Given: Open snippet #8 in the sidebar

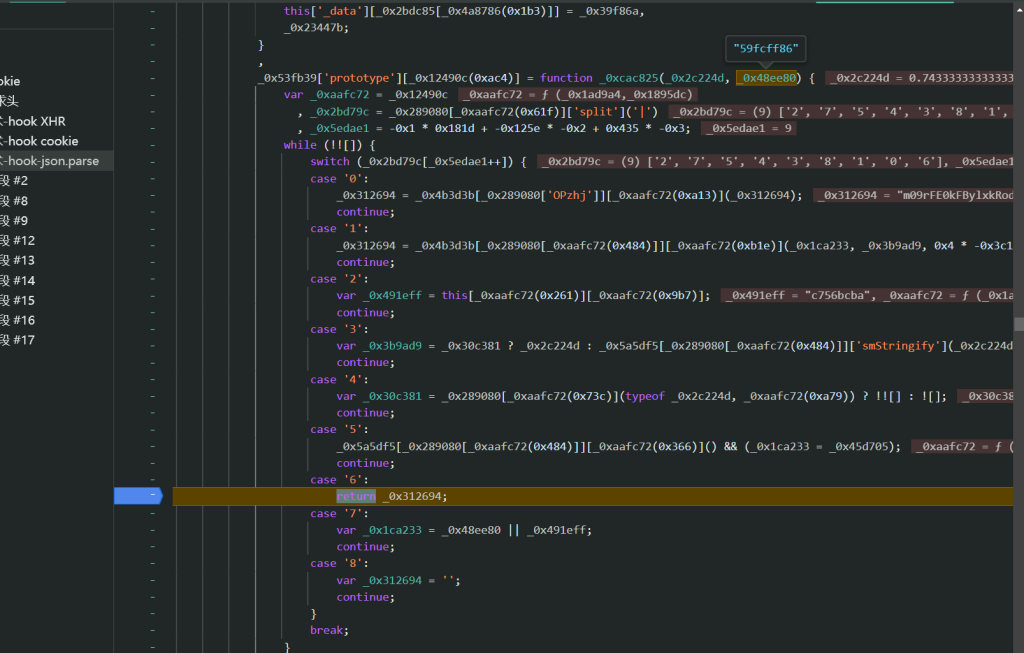Looking at the screenshot, I should [15, 201].
